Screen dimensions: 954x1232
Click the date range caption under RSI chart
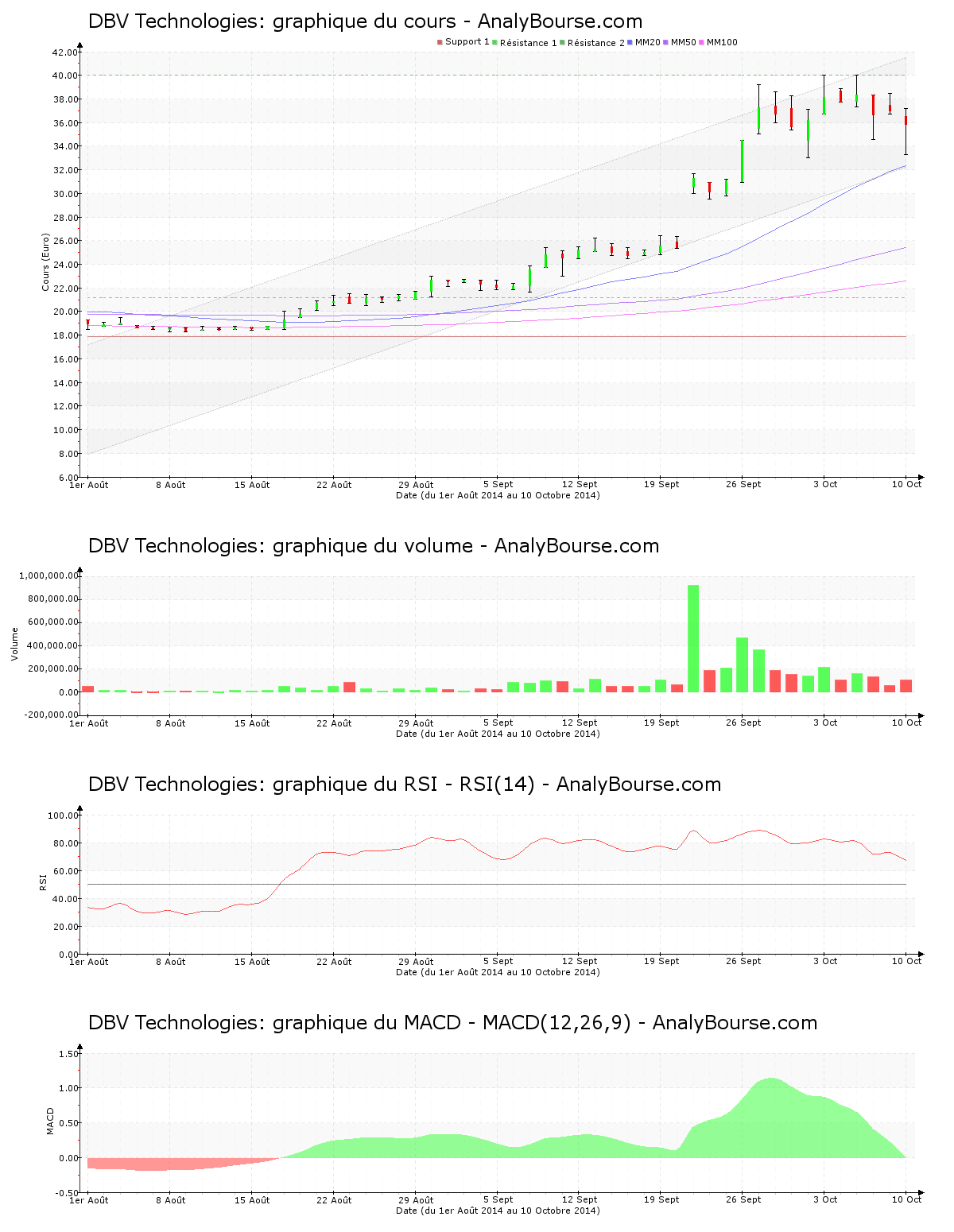pyautogui.click(x=498, y=972)
